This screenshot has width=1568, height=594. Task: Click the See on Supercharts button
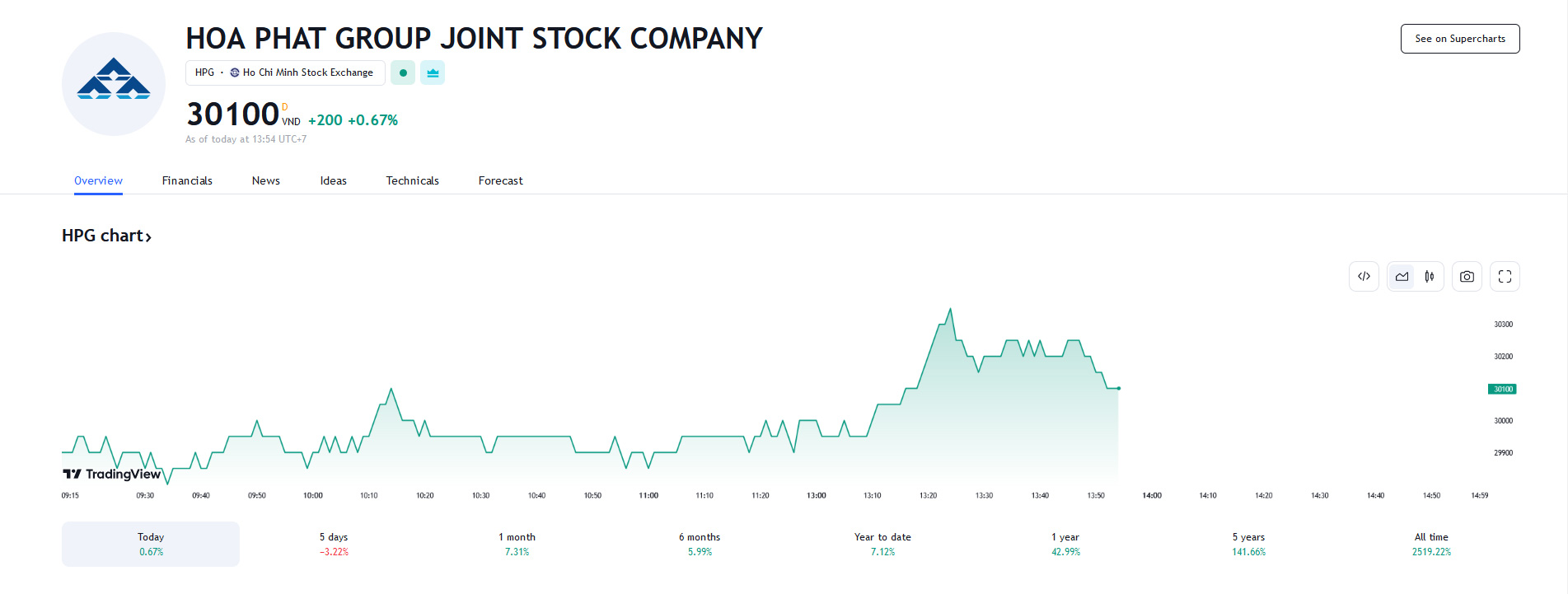pos(1459,39)
